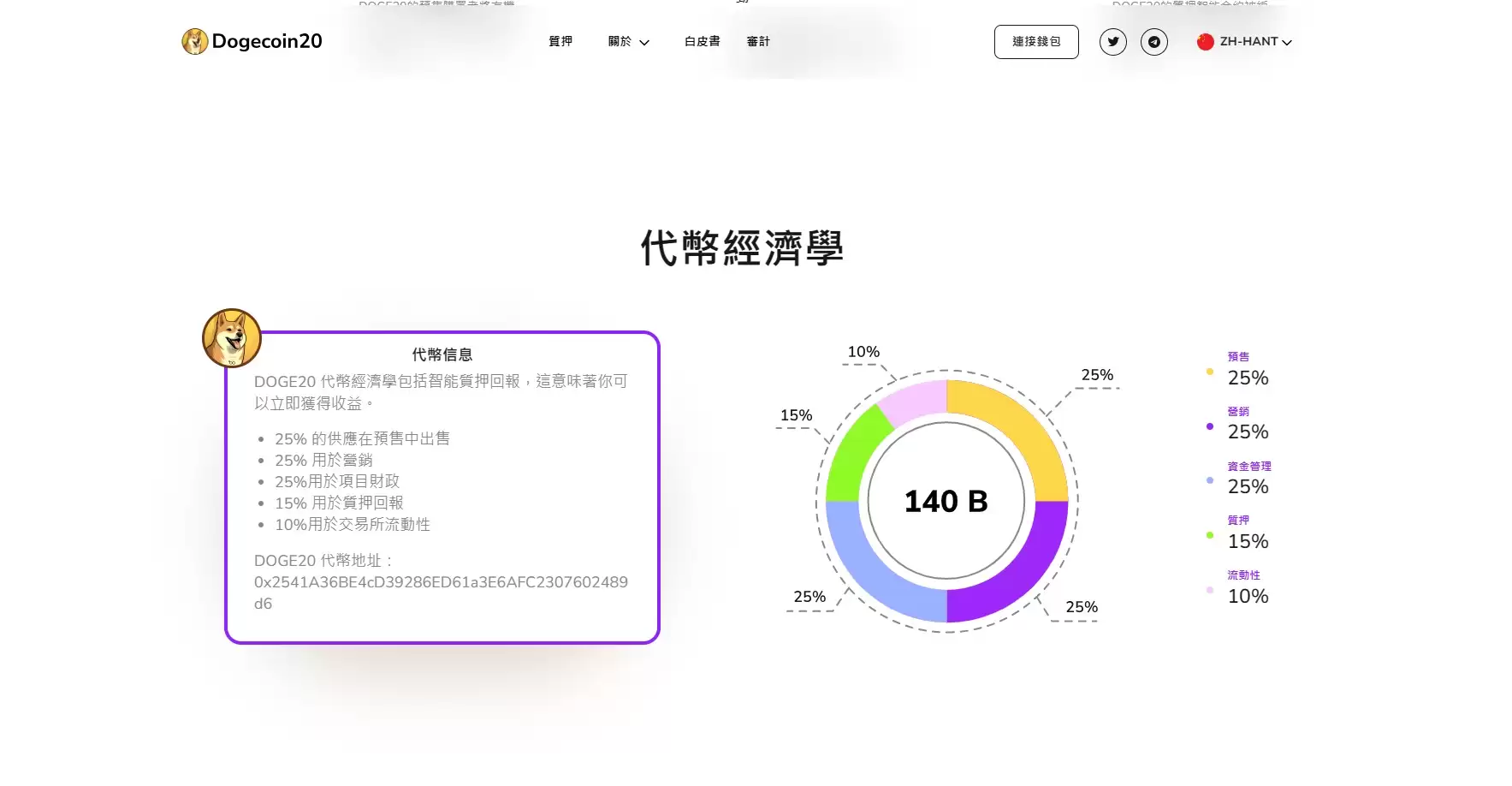Select the yellow 25% donut chart segment
The image size is (1512, 786).
[1020, 428]
